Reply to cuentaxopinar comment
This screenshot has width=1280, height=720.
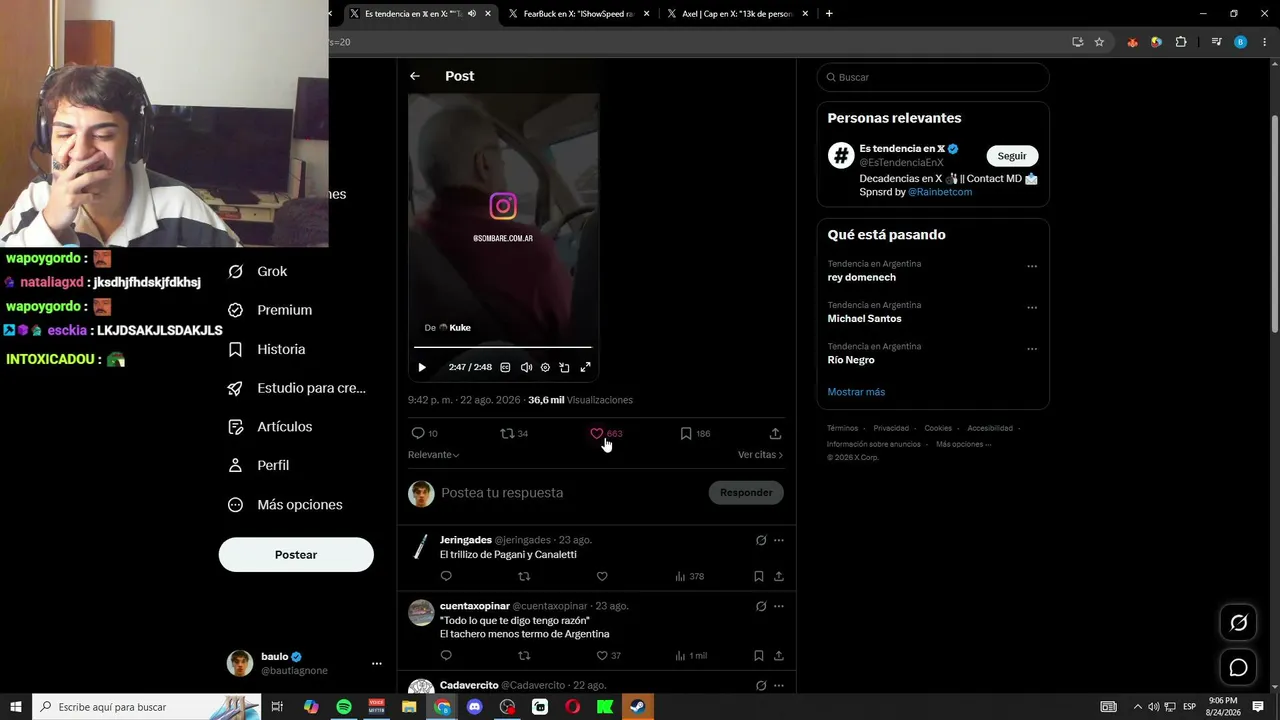tap(446, 656)
